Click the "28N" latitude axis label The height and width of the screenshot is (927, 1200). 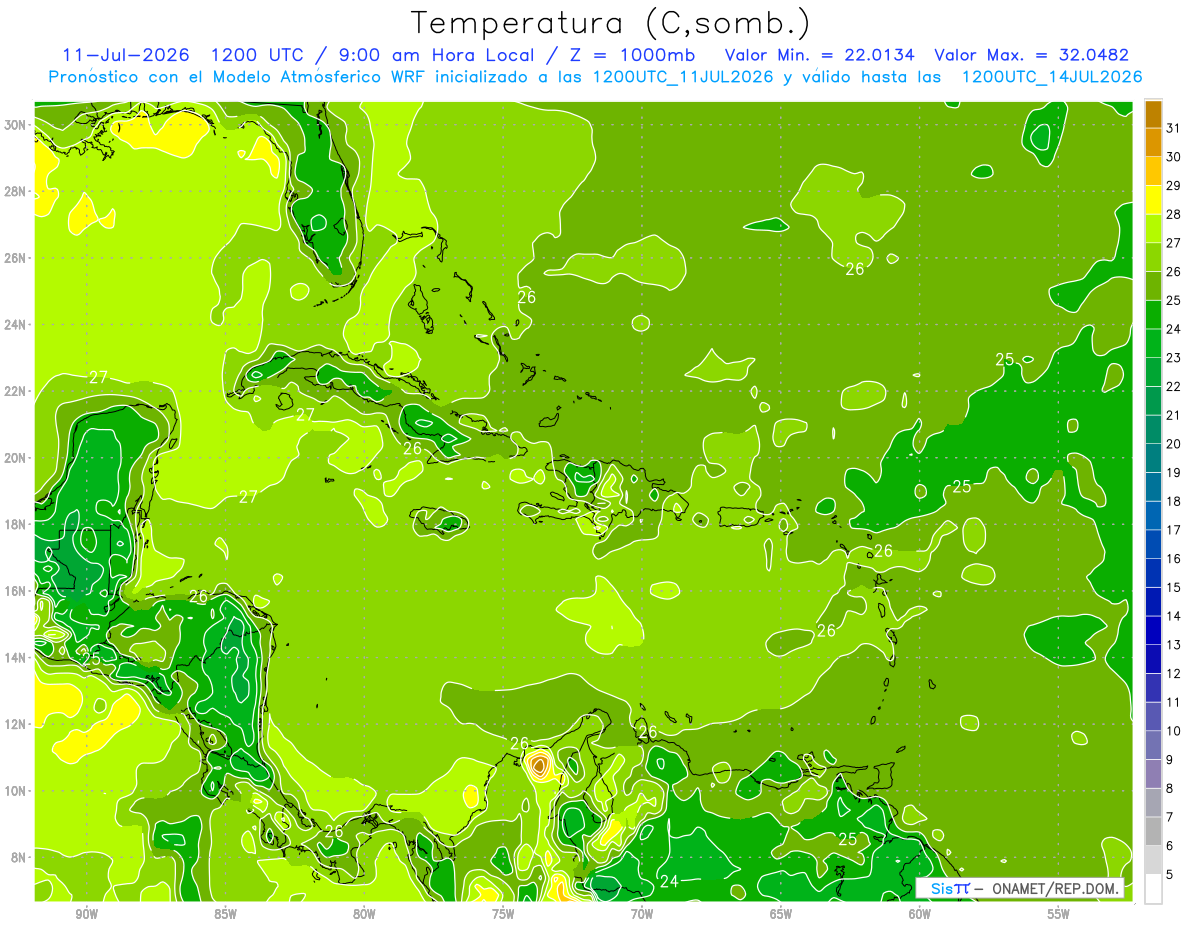[x=15, y=191]
